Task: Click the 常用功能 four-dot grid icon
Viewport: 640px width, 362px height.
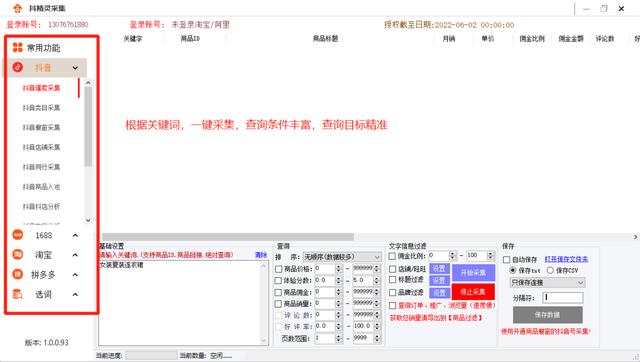Action: [18, 47]
